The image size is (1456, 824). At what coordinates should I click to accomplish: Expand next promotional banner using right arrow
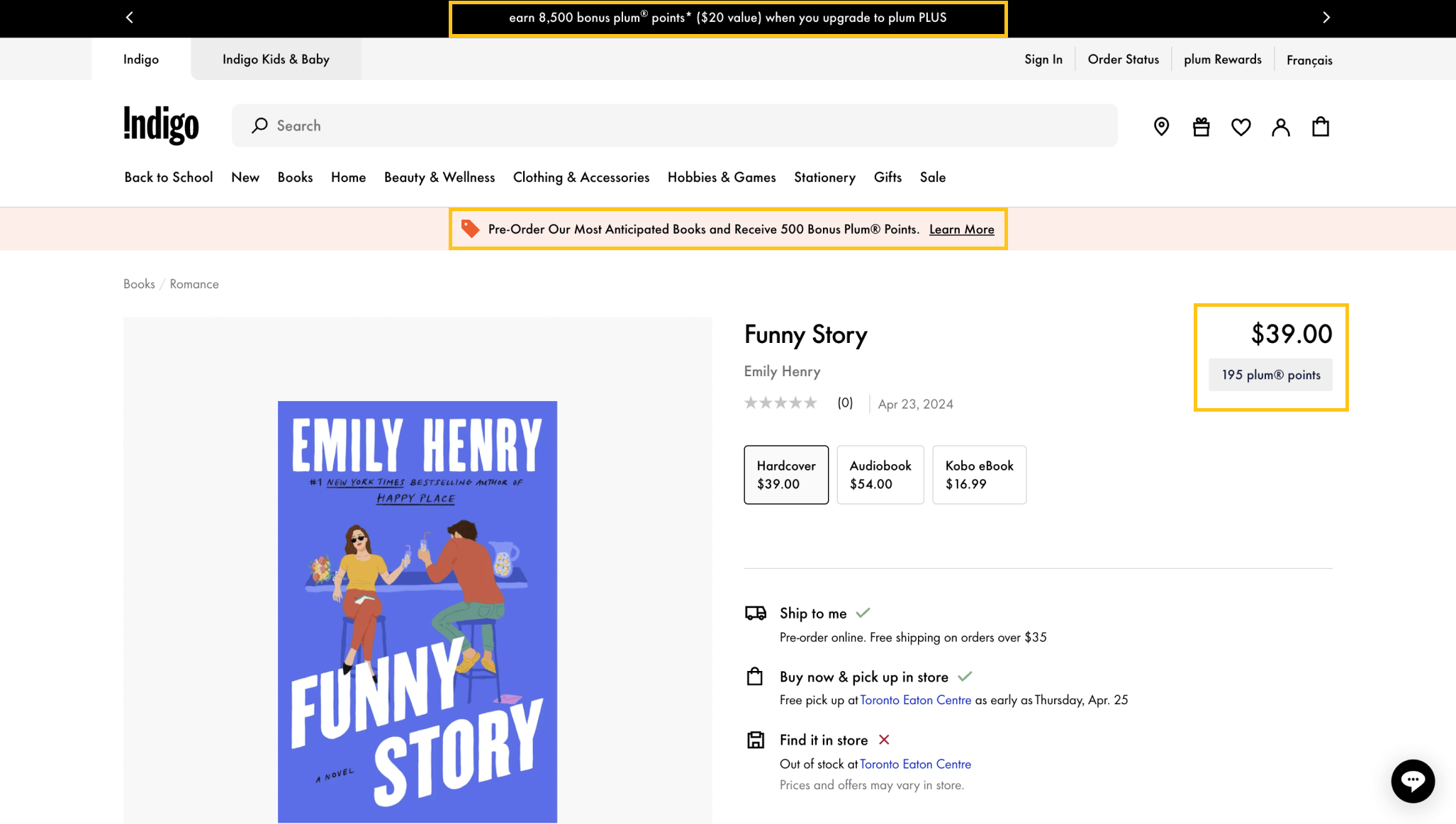(1326, 18)
